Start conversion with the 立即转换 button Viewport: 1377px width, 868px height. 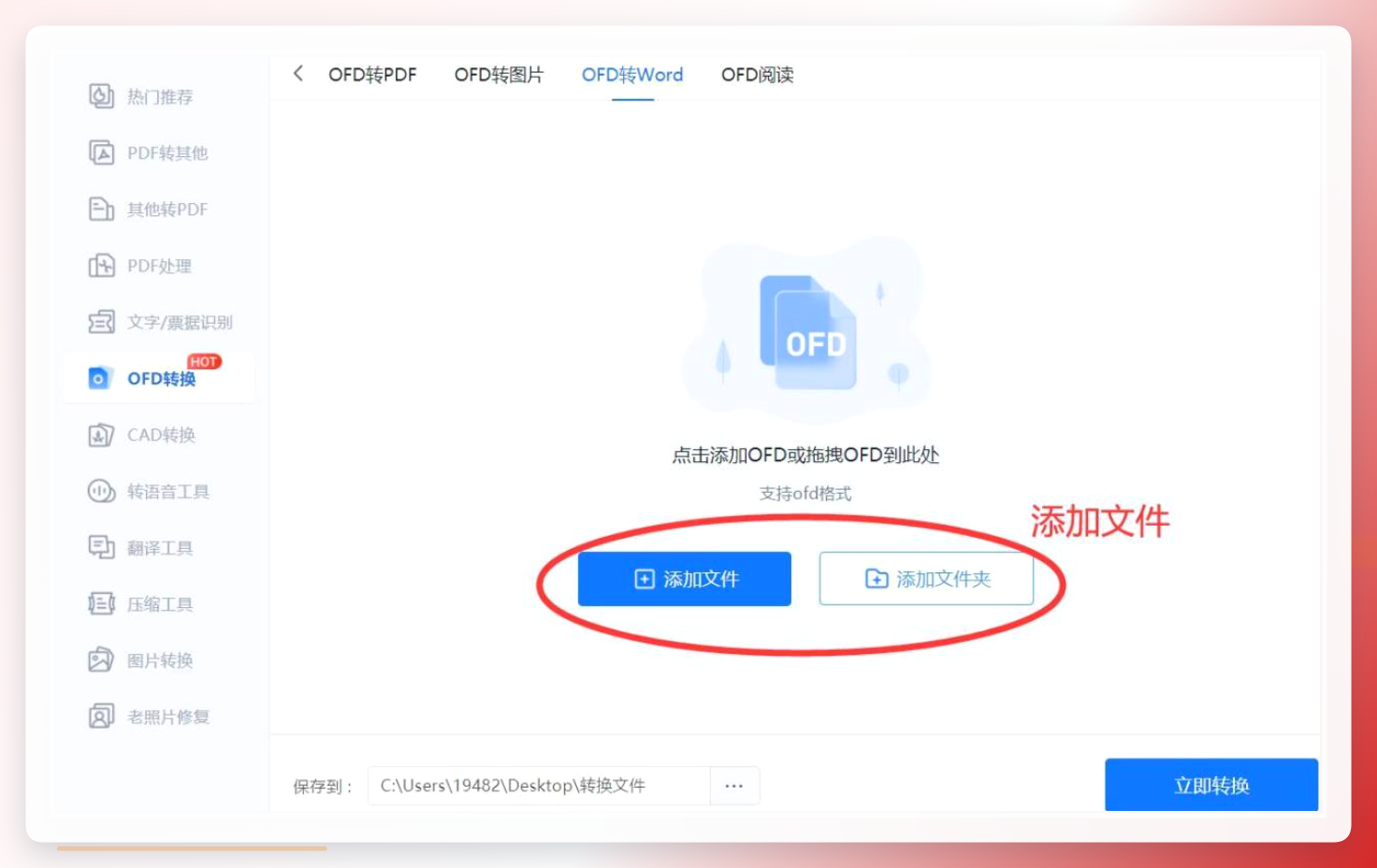pos(1211,785)
